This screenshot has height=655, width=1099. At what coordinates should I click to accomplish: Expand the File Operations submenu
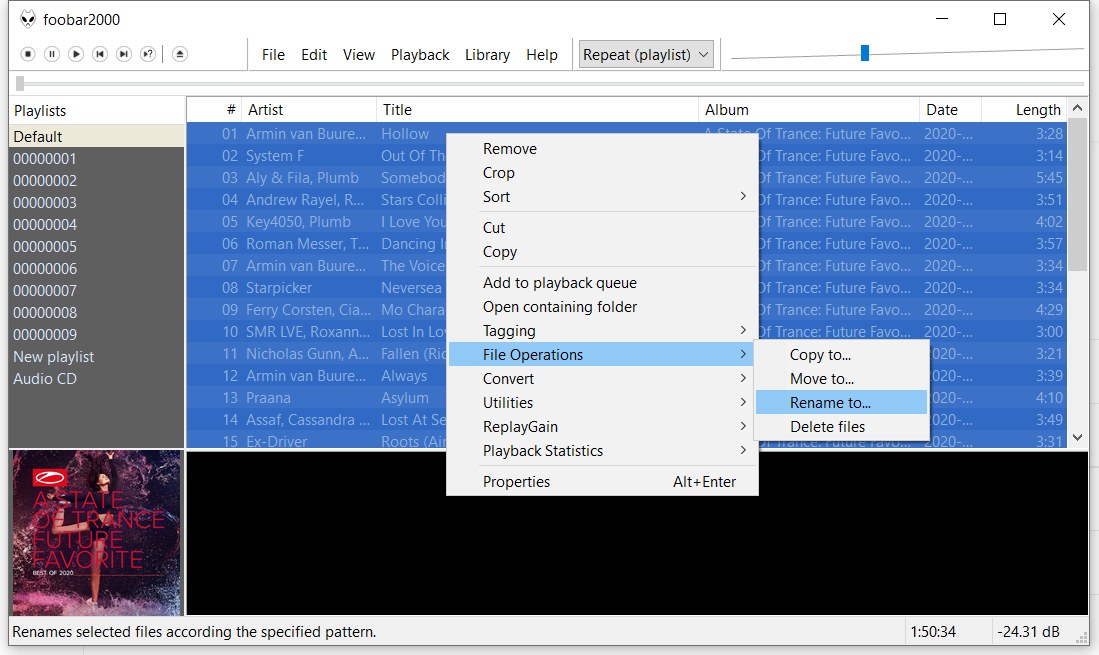tap(602, 354)
